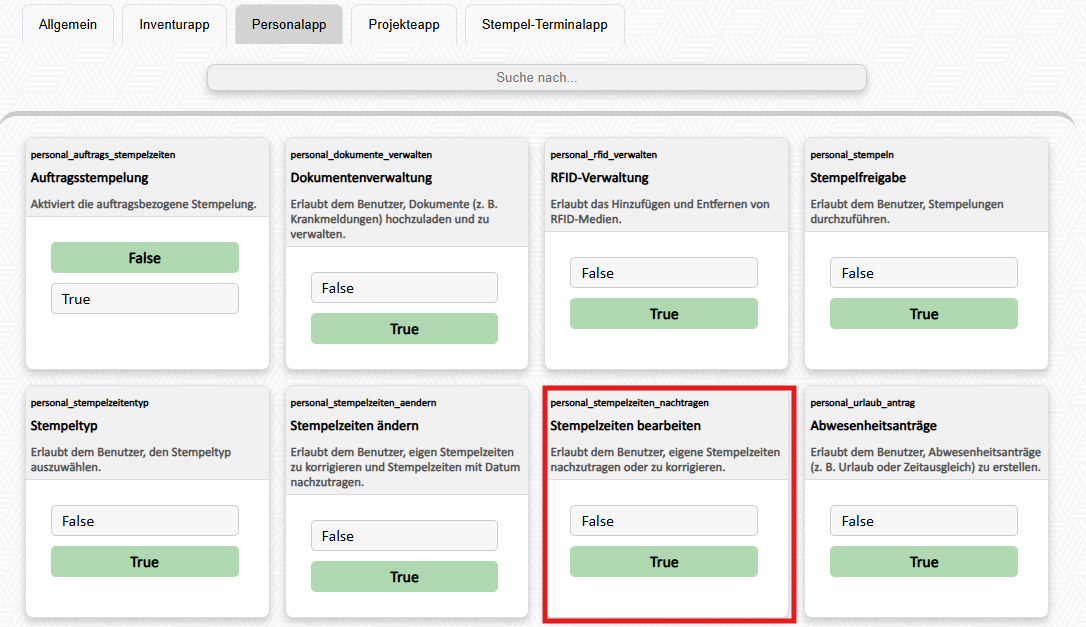1086x627 pixels.
Task: Click the Stempeltyp heading
Action: point(64,425)
